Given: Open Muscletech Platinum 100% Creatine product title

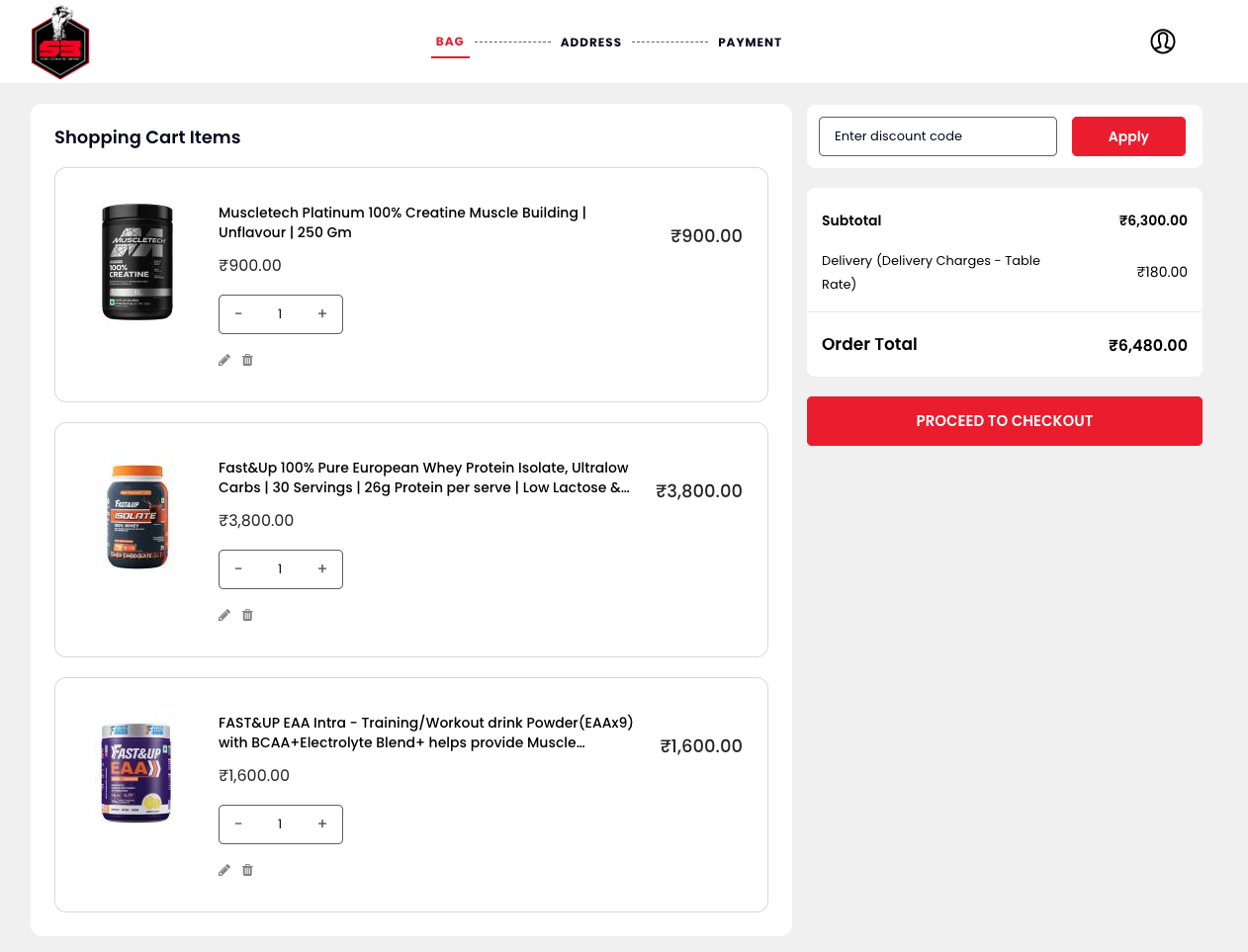Looking at the screenshot, I should coord(402,222).
